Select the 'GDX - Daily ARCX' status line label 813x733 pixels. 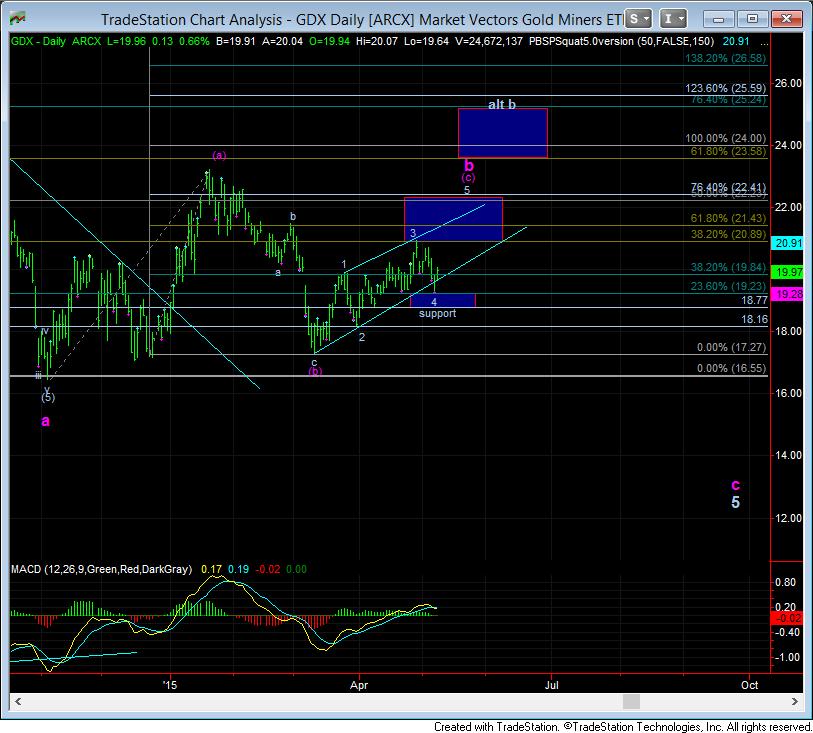pos(56,41)
